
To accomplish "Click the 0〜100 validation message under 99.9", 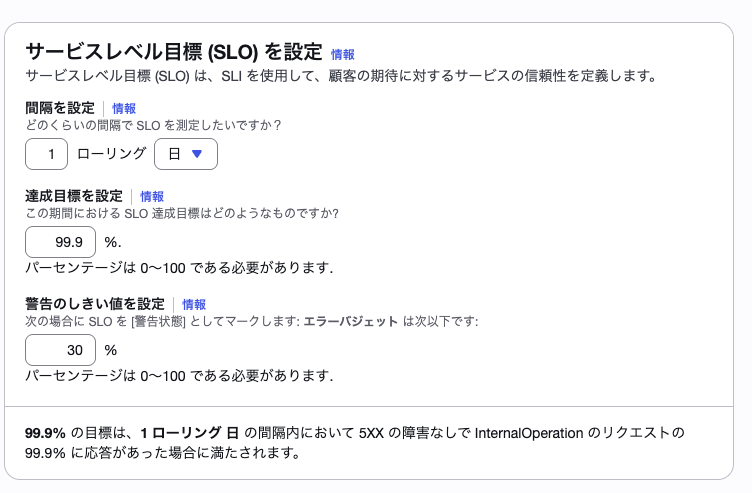I will pos(178,267).
